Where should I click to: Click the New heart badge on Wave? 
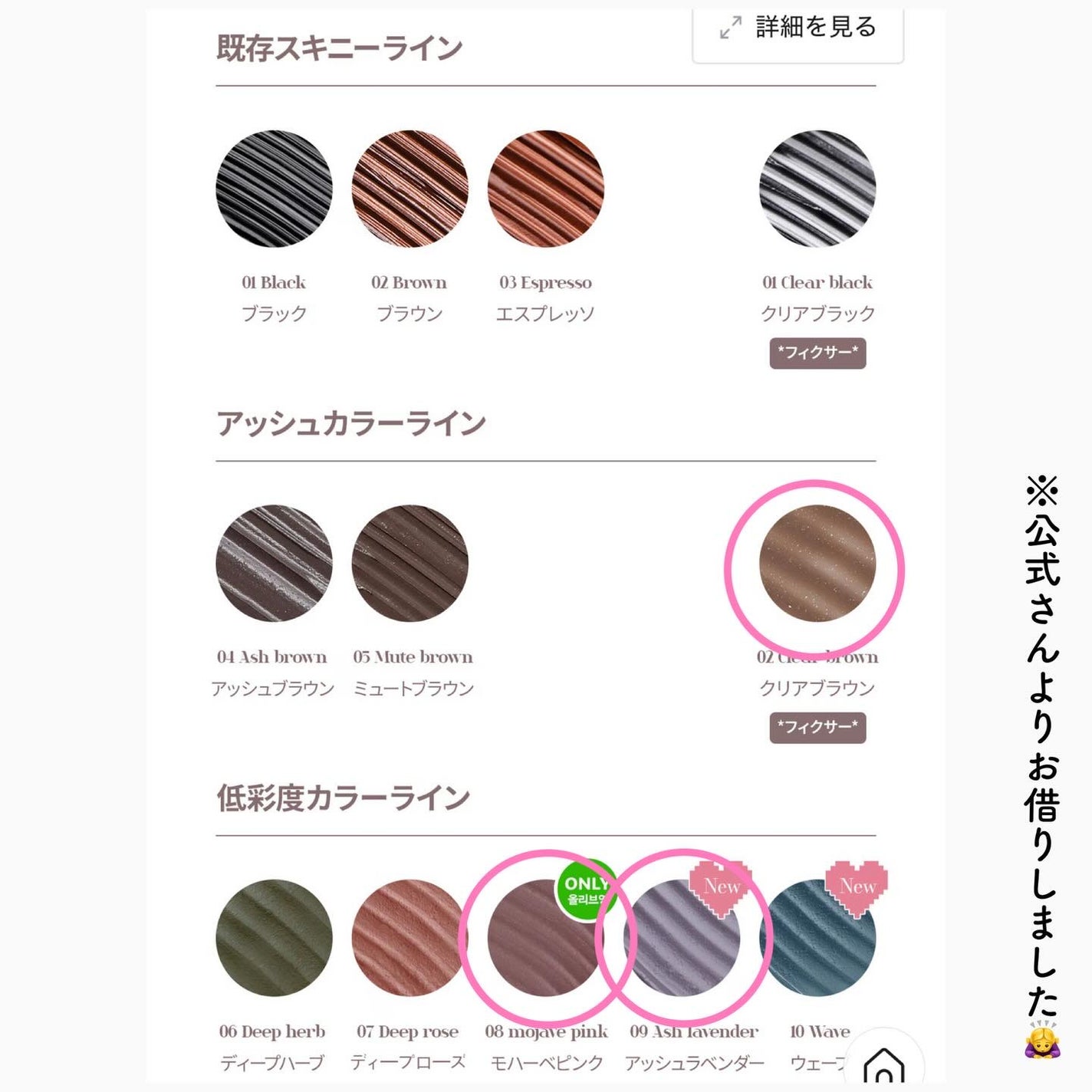pyautogui.click(x=857, y=888)
